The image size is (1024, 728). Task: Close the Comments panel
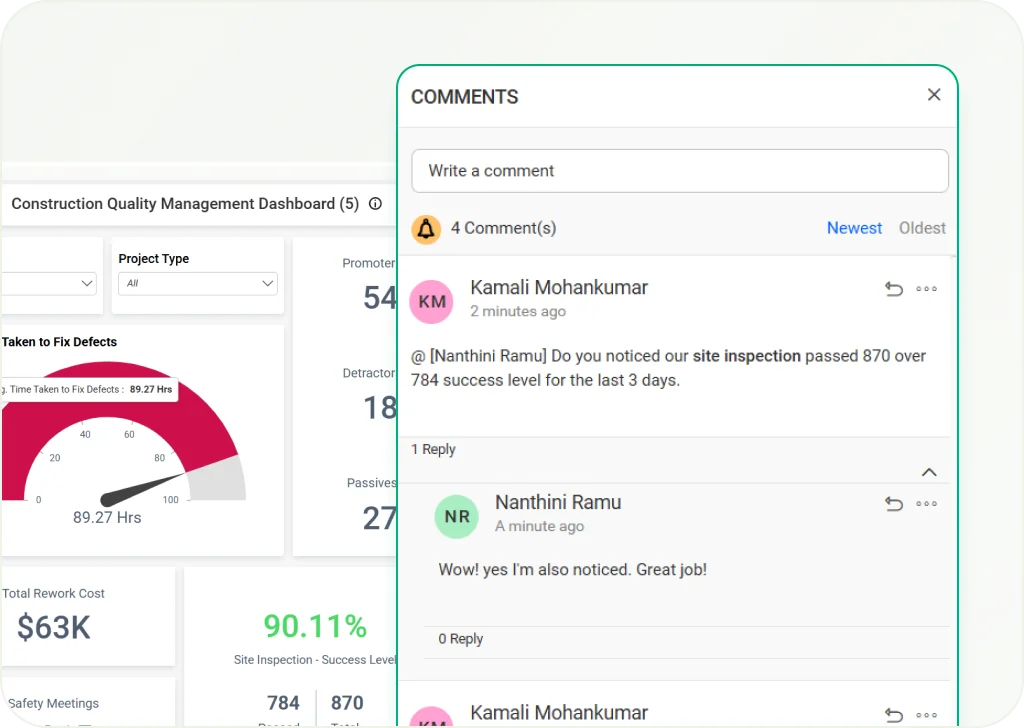[x=934, y=95]
